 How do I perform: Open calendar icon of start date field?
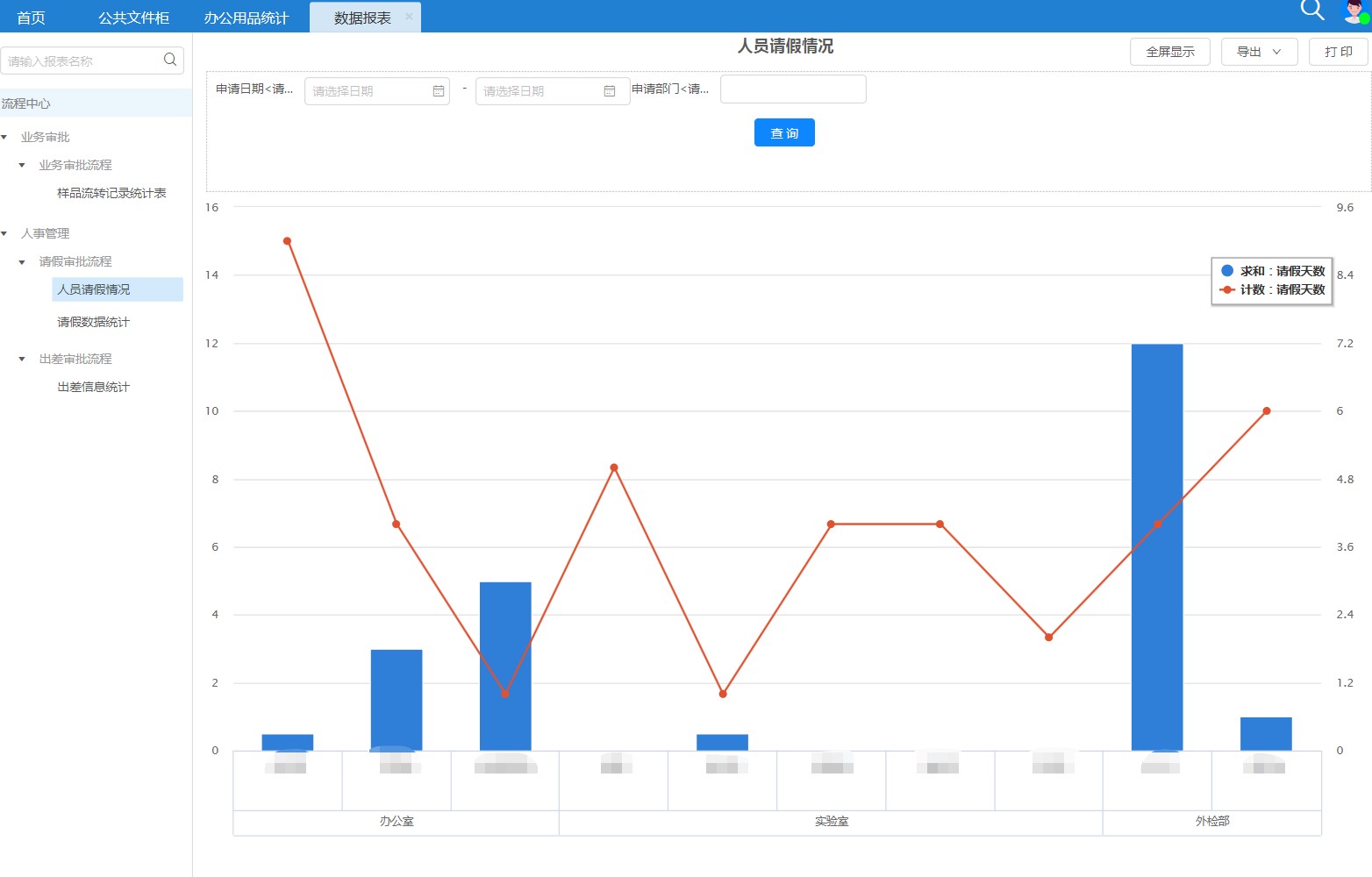click(x=439, y=91)
